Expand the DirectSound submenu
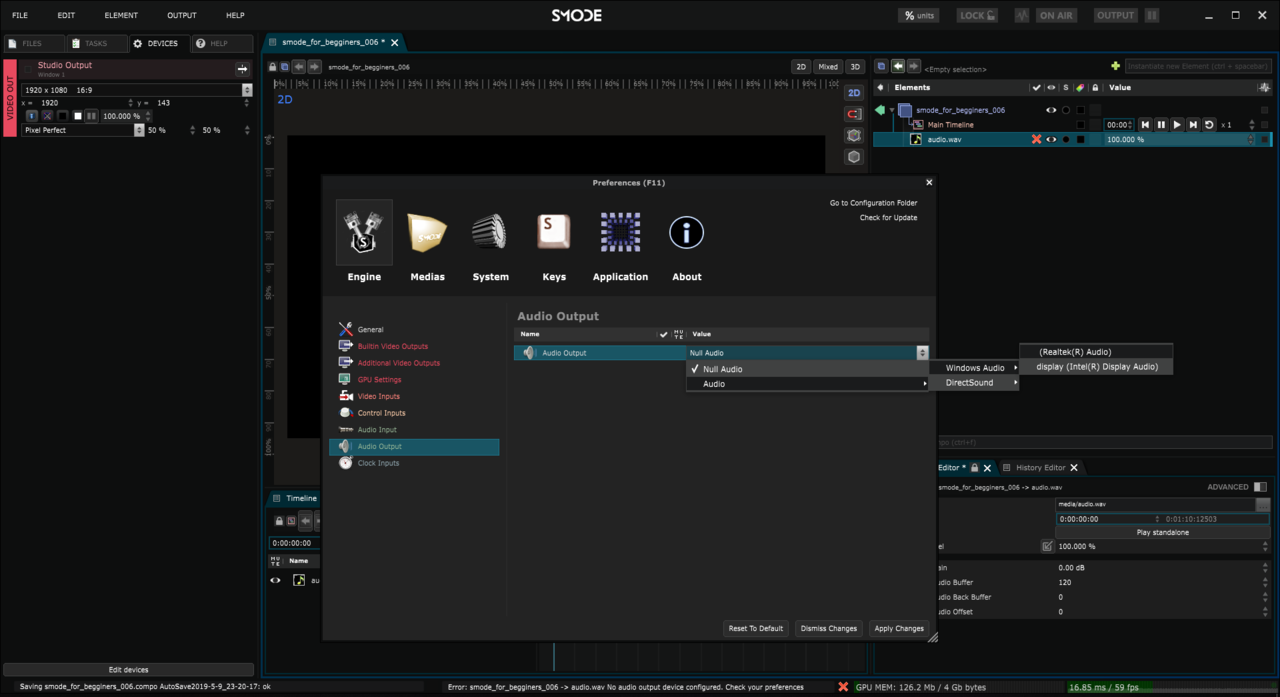 tap(975, 383)
